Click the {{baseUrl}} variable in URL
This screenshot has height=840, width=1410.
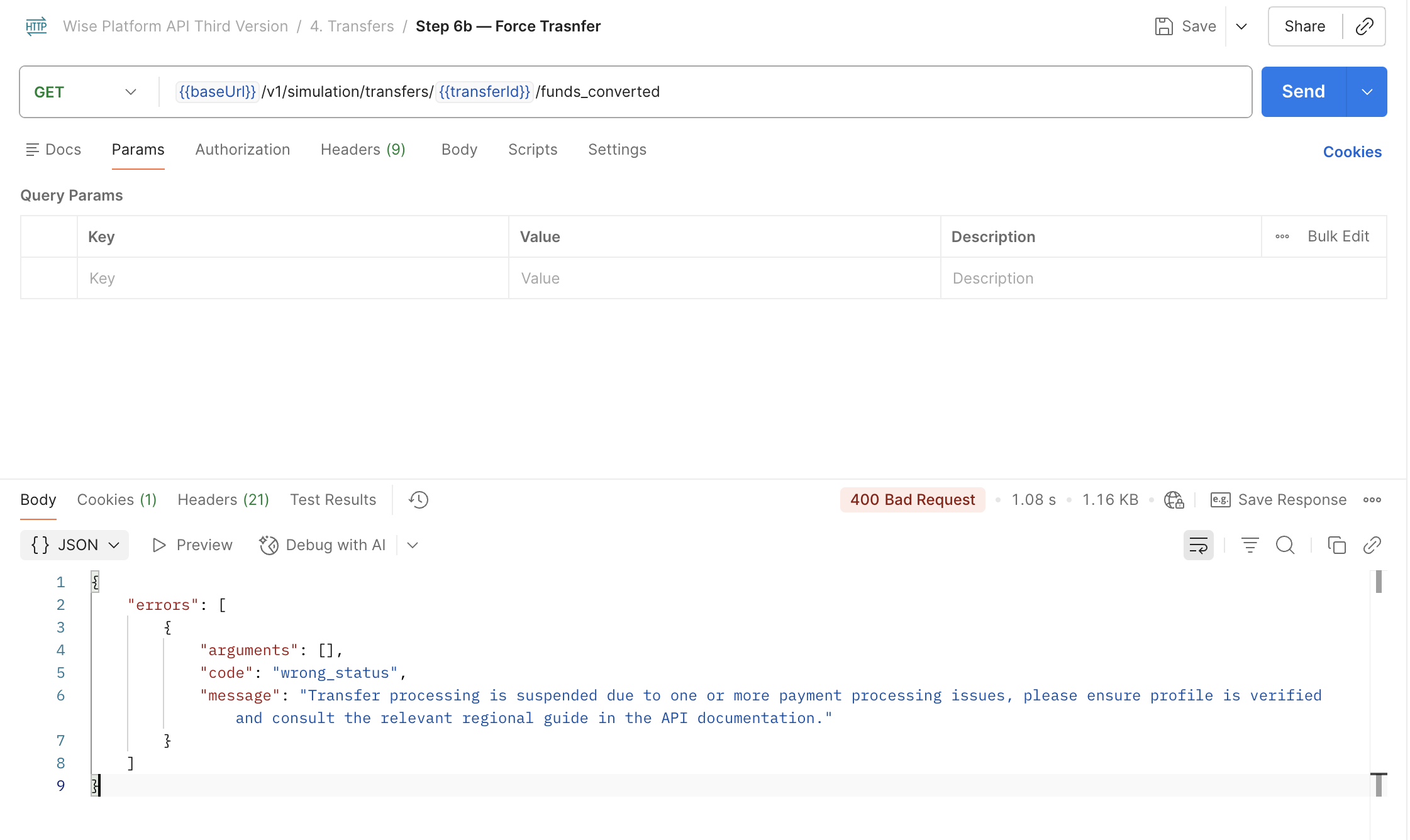pyautogui.click(x=217, y=92)
